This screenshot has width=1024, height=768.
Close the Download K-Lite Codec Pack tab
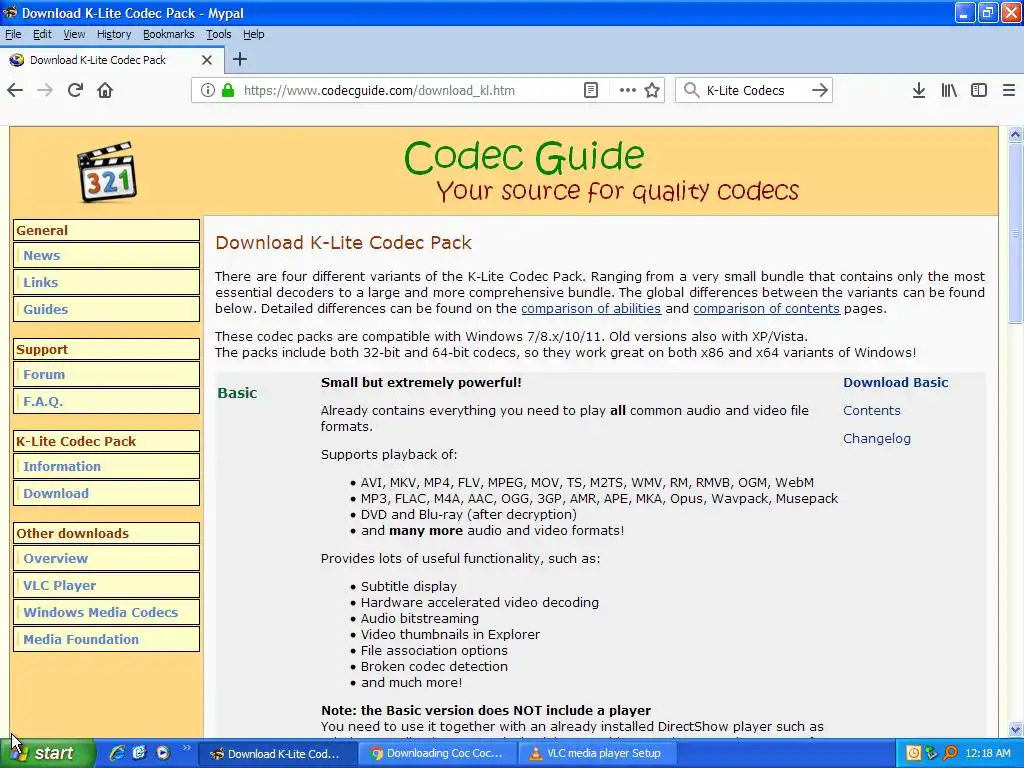[207, 60]
